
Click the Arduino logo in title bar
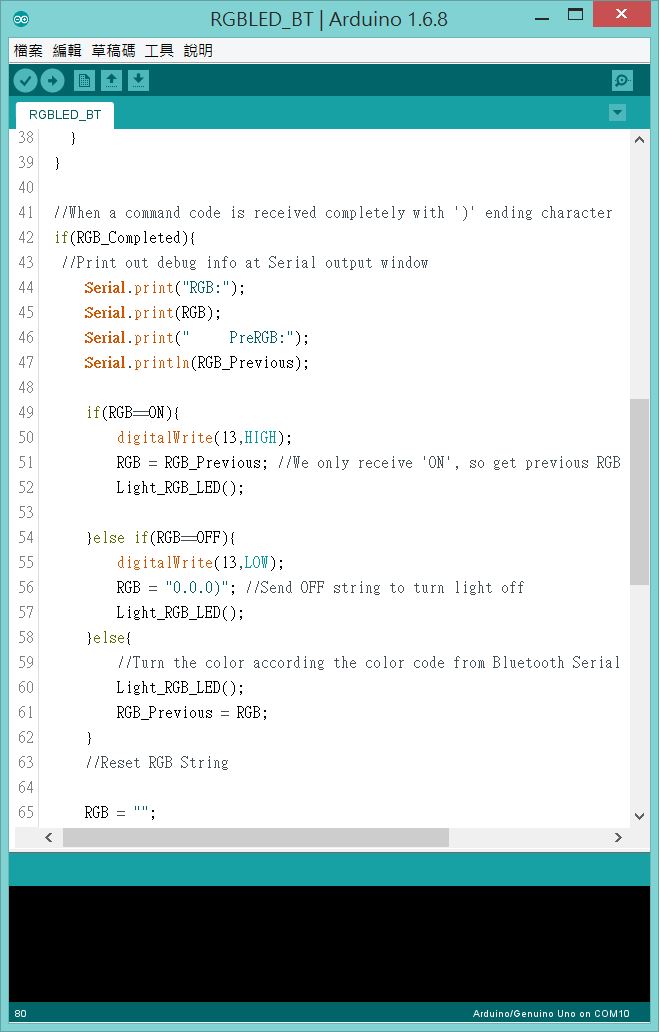point(22,19)
